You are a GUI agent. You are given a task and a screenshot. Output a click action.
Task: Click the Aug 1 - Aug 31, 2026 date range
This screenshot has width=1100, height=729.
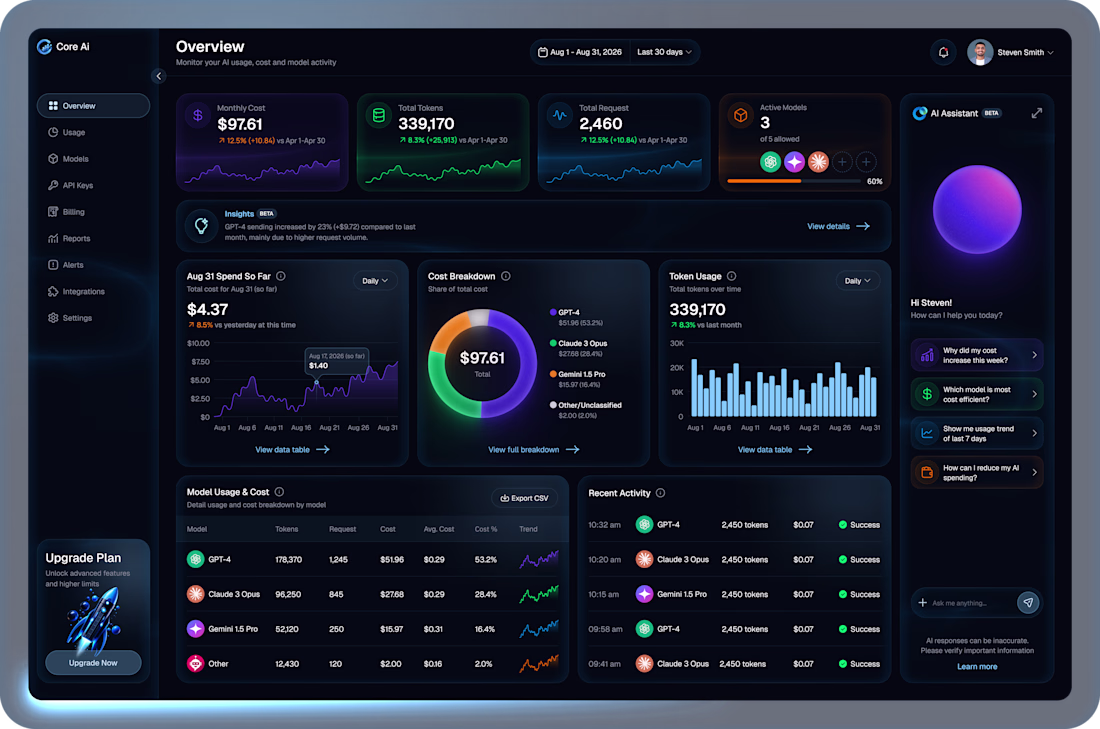580,52
